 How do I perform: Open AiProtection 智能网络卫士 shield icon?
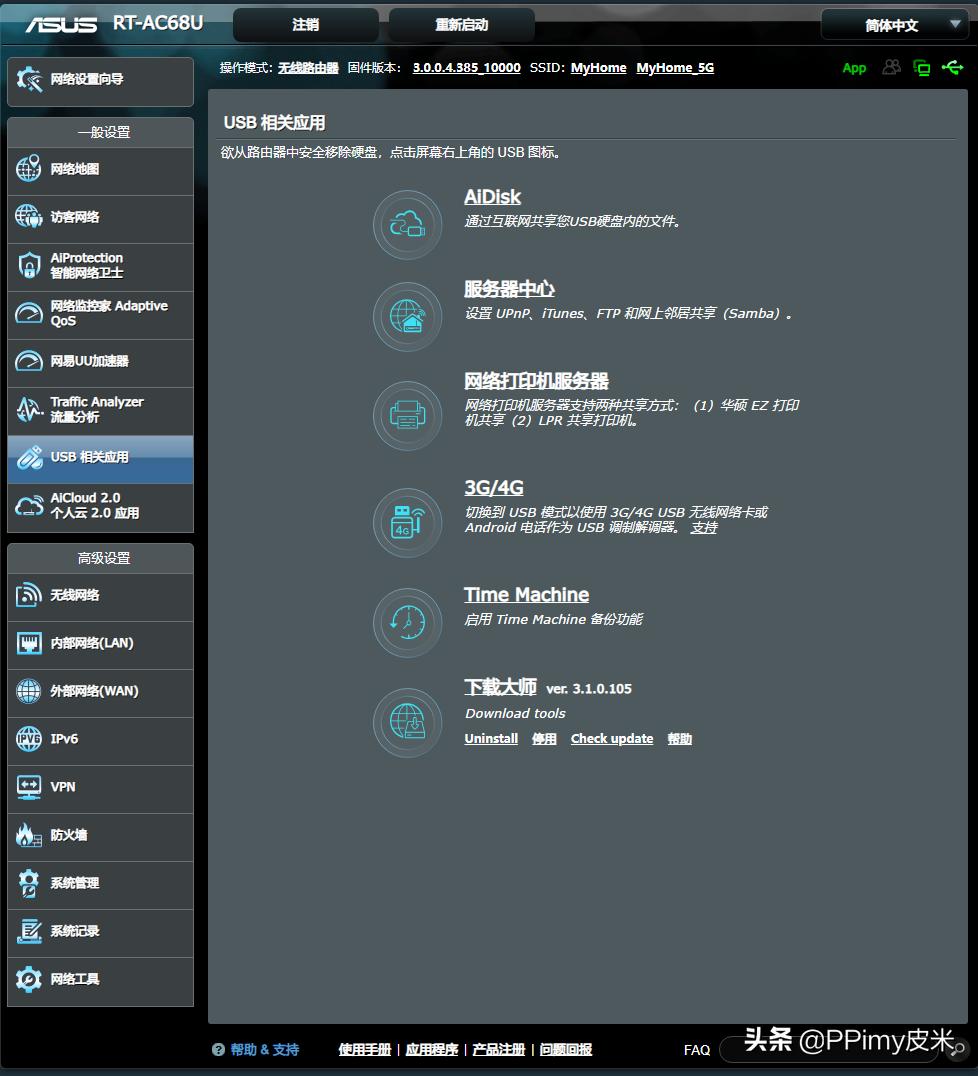(x=29, y=265)
